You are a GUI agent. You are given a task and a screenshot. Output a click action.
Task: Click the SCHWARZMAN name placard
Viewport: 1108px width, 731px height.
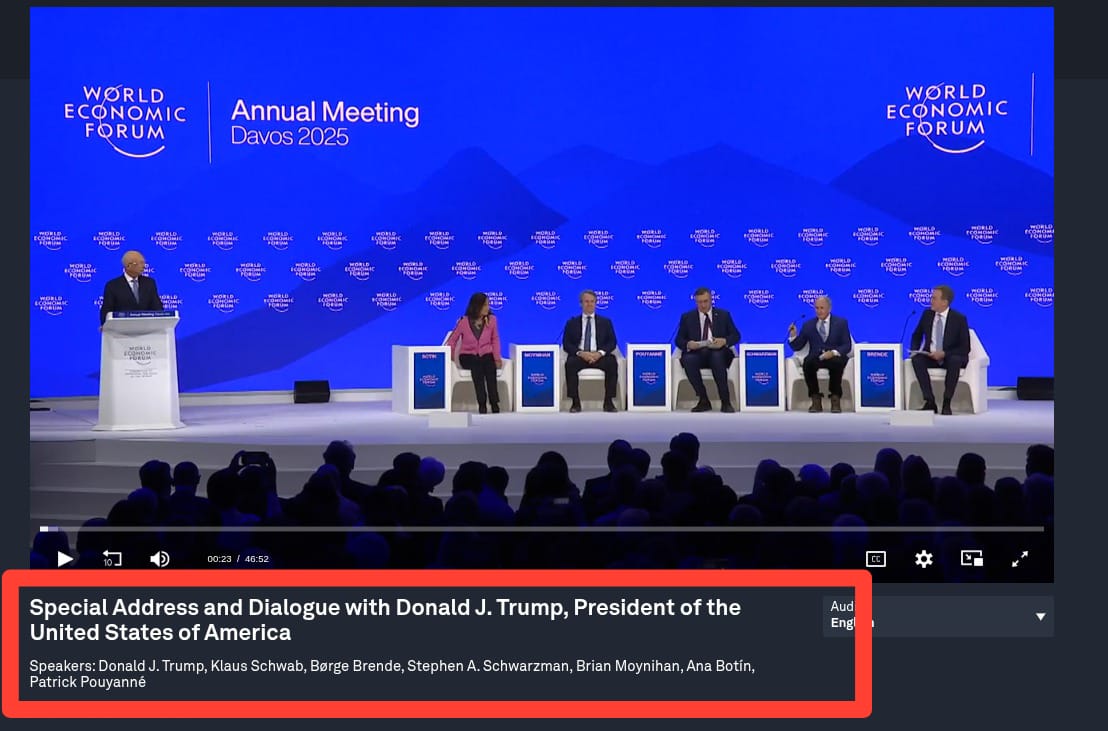[761, 379]
